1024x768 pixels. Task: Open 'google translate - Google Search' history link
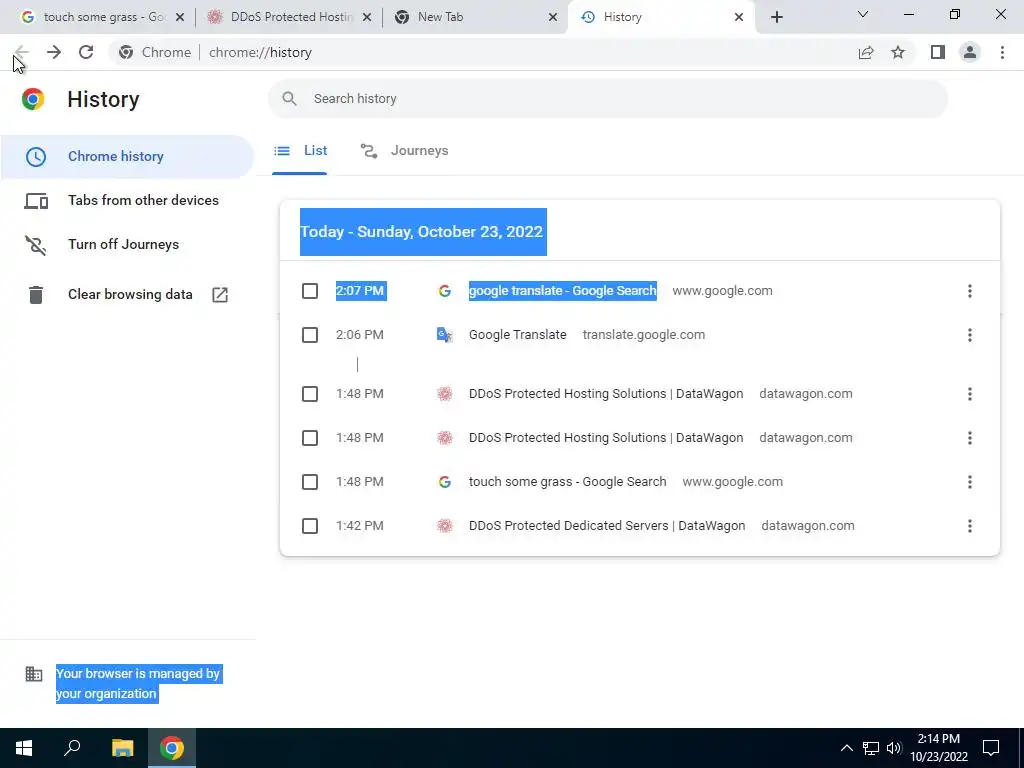click(562, 291)
